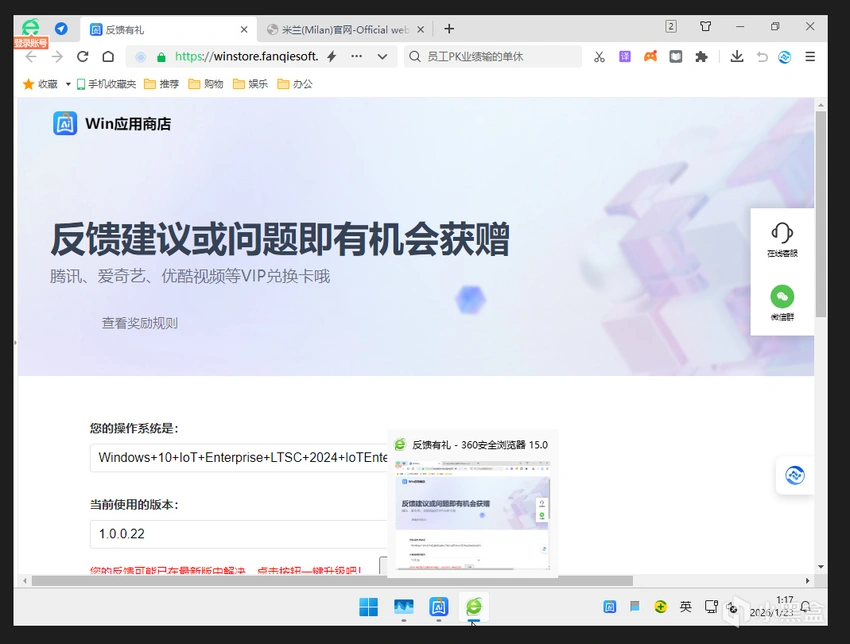850x644 pixels.
Task: Open the browser hamburger main menu
Action: coord(810,57)
